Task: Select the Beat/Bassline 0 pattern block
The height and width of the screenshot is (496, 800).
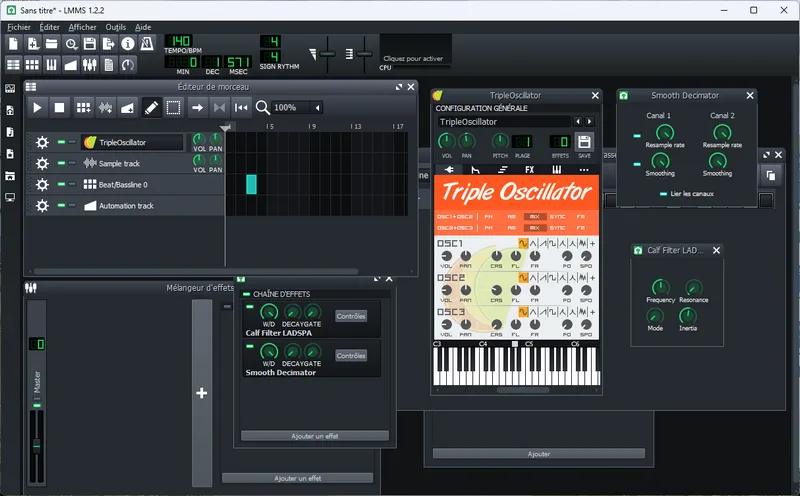Action: (251, 184)
